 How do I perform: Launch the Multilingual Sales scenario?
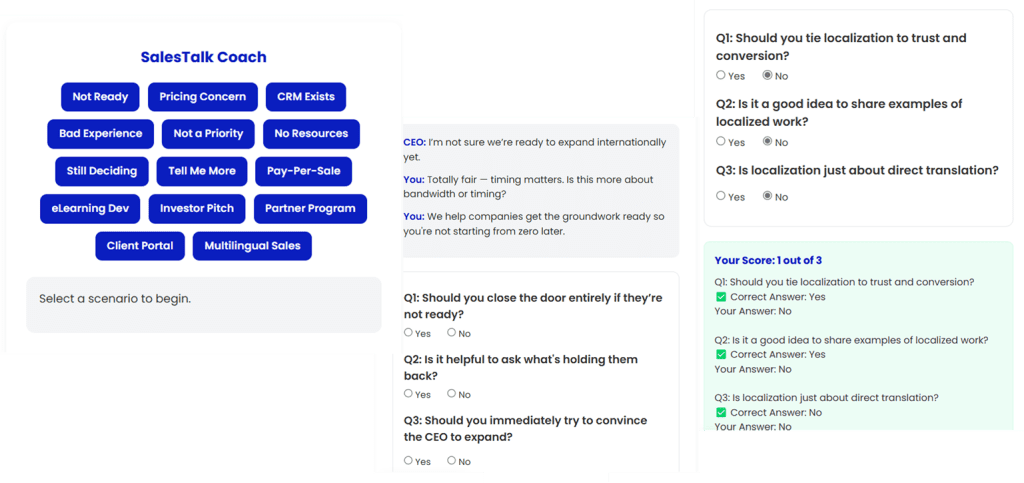252,246
